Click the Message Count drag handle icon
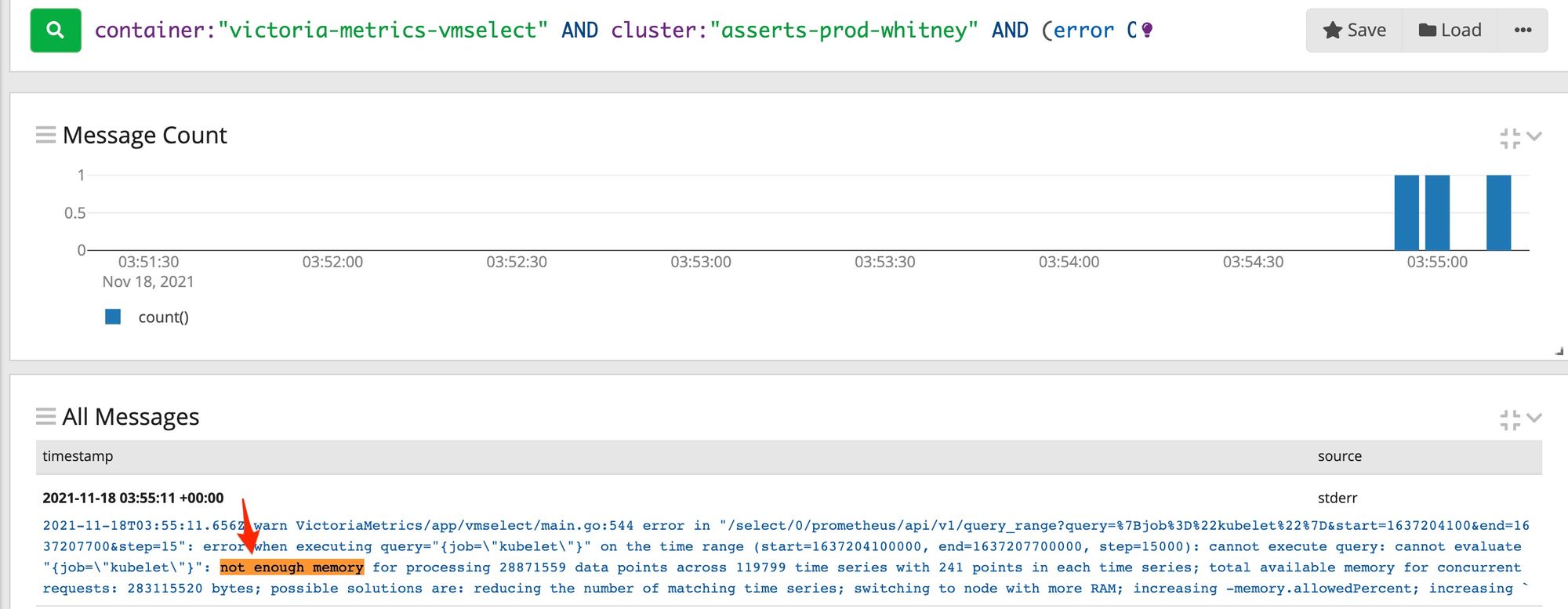Image resolution: width=1568 pixels, height=609 pixels. click(45, 135)
